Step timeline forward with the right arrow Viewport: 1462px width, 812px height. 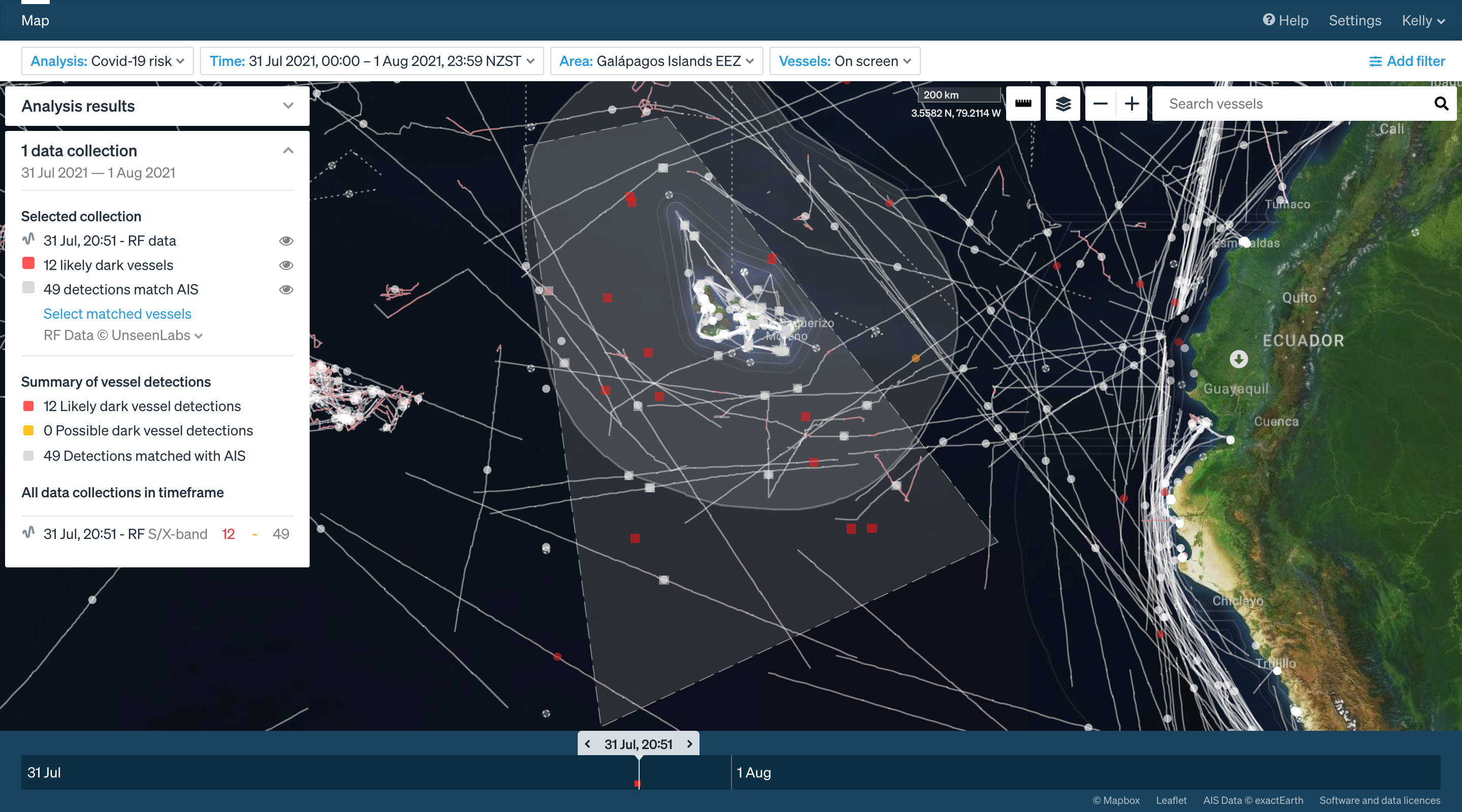689,744
